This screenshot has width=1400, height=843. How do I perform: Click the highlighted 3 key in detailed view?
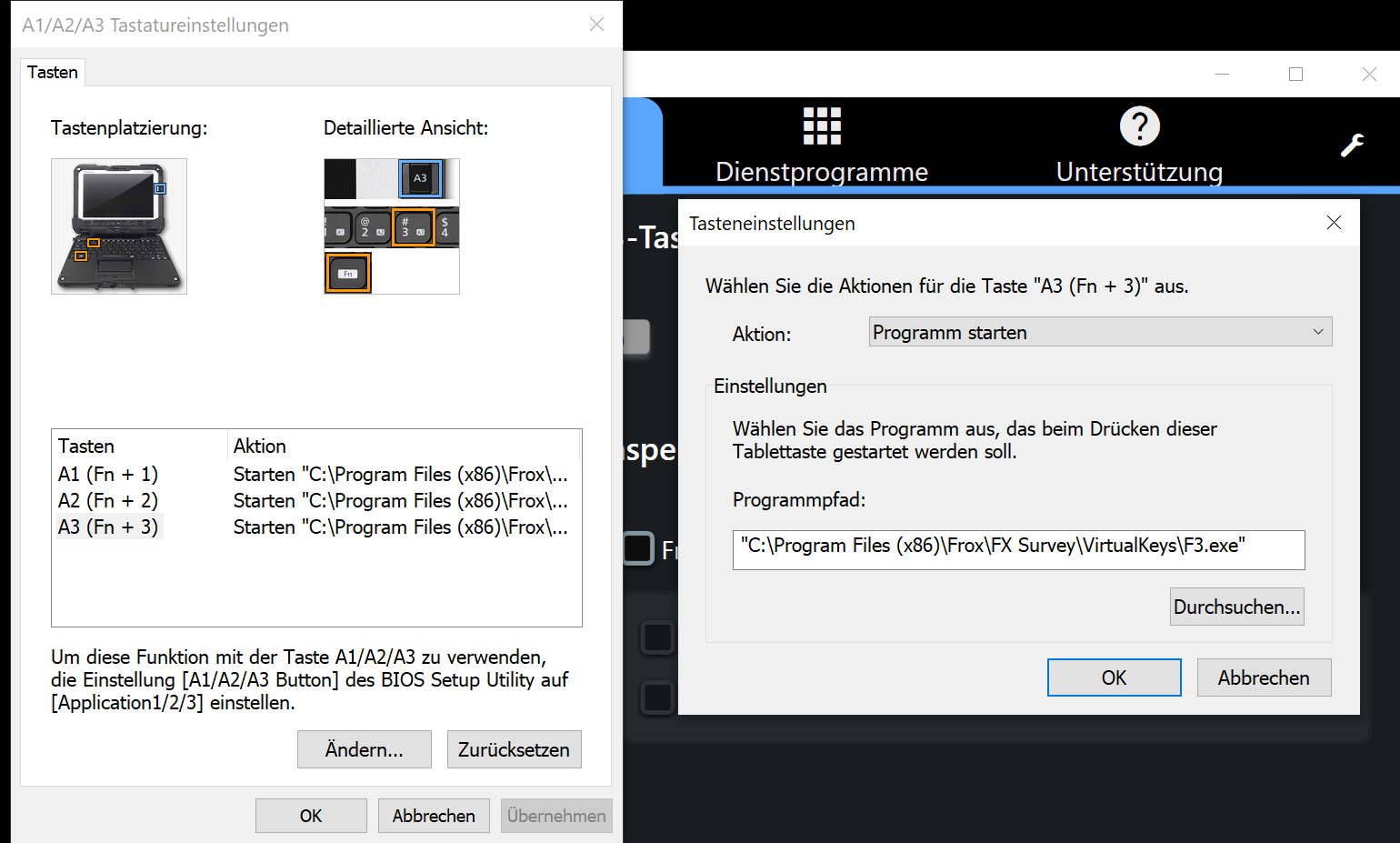pyautogui.click(x=413, y=227)
